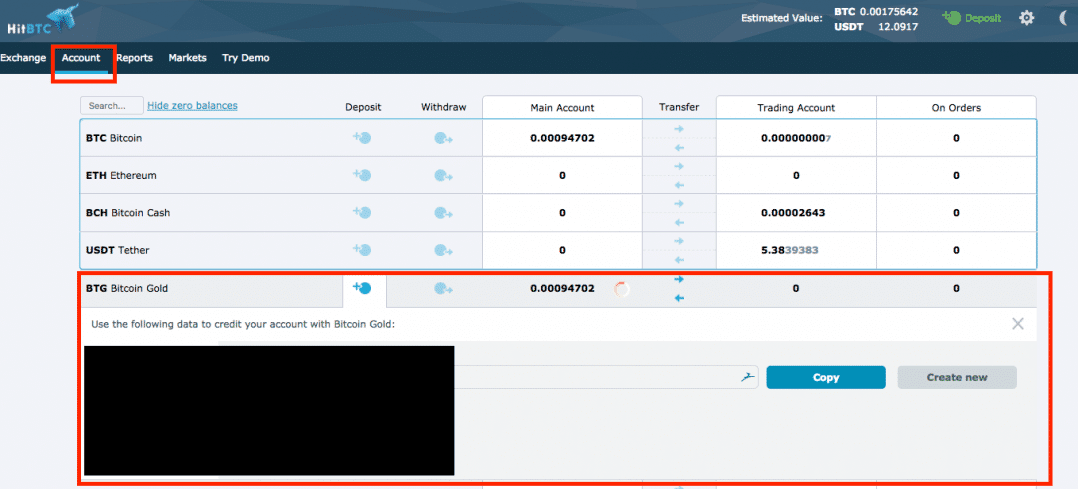Viewport: 1078px width, 489px height.
Task: Select BCH trading balance 0.00002643
Action: pos(793,213)
